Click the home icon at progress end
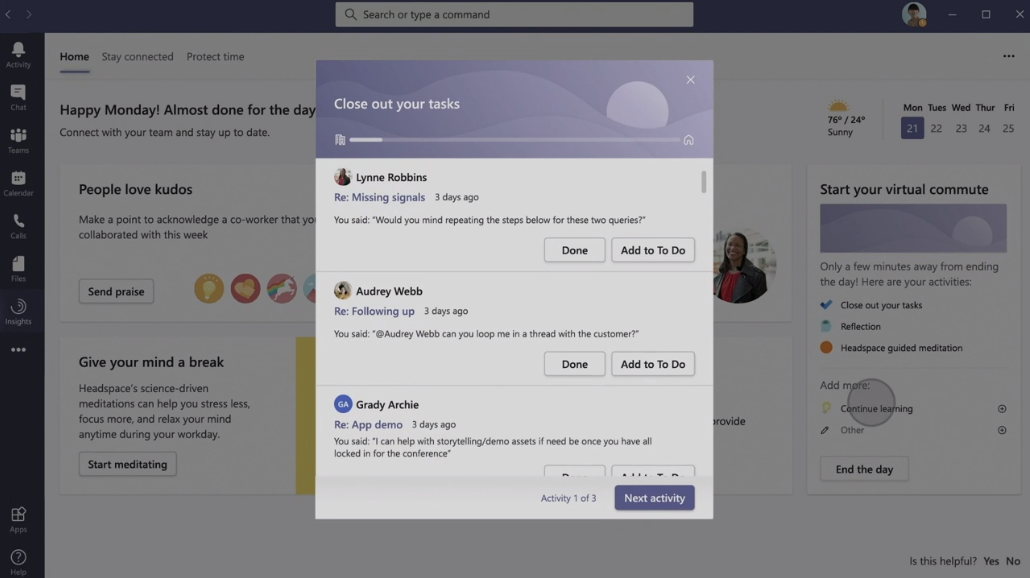This screenshot has width=1030, height=578. point(688,140)
